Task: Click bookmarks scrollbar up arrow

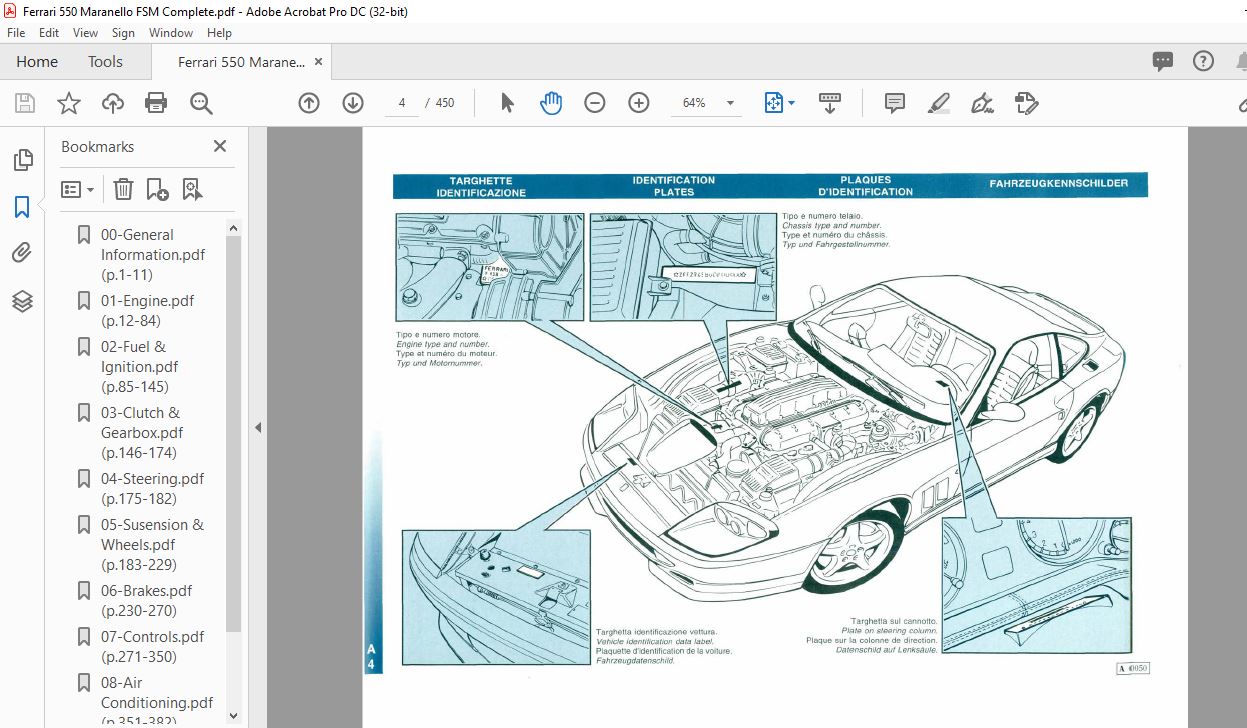Action: click(234, 229)
